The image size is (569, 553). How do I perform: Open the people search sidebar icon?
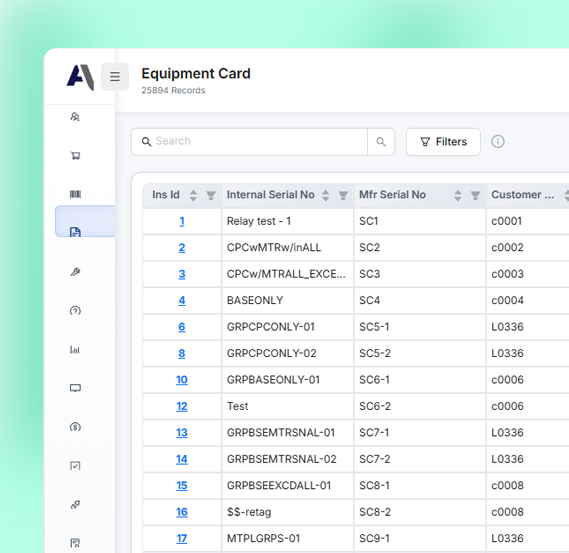(x=75, y=117)
